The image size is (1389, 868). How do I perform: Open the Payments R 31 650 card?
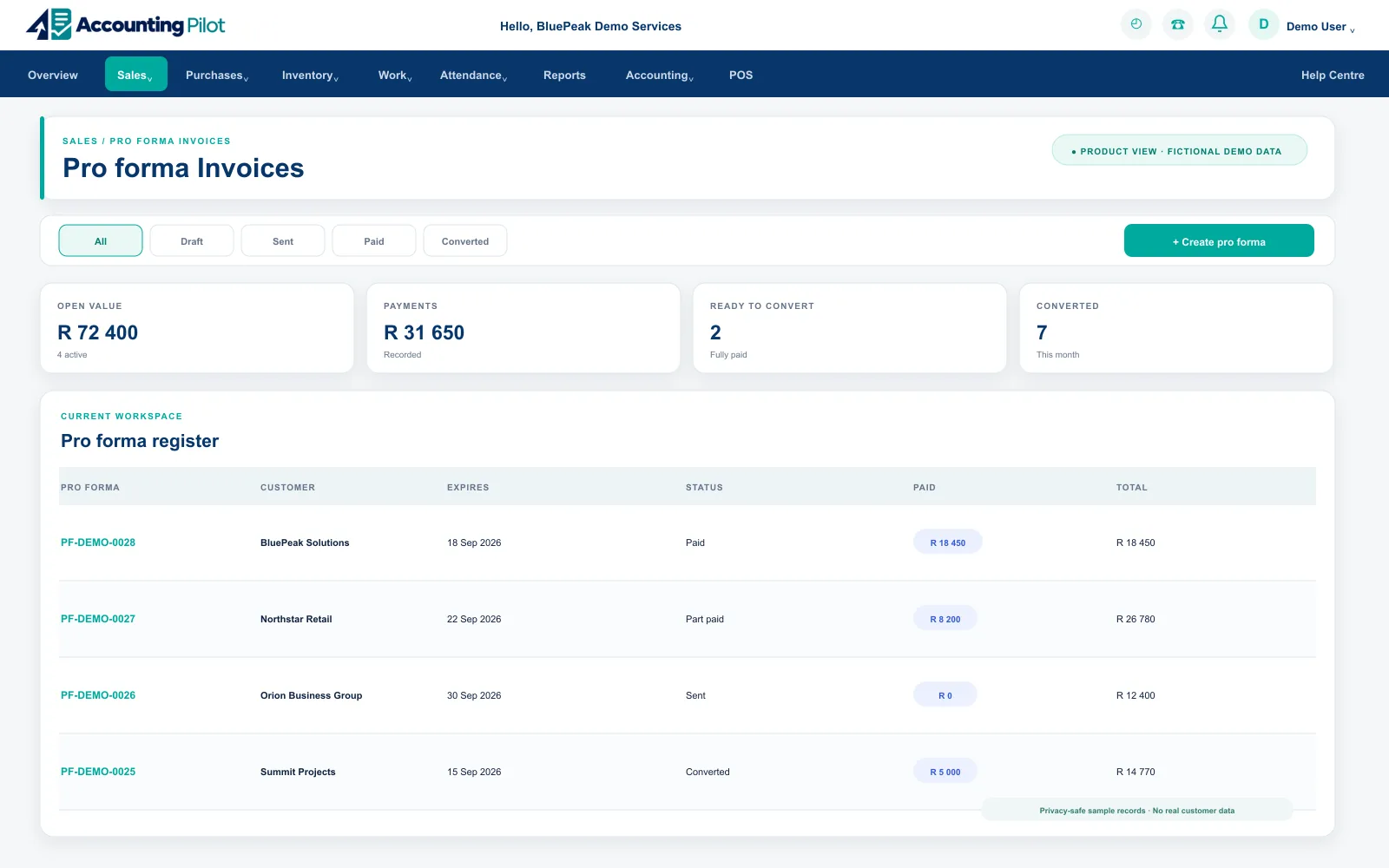coord(523,328)
